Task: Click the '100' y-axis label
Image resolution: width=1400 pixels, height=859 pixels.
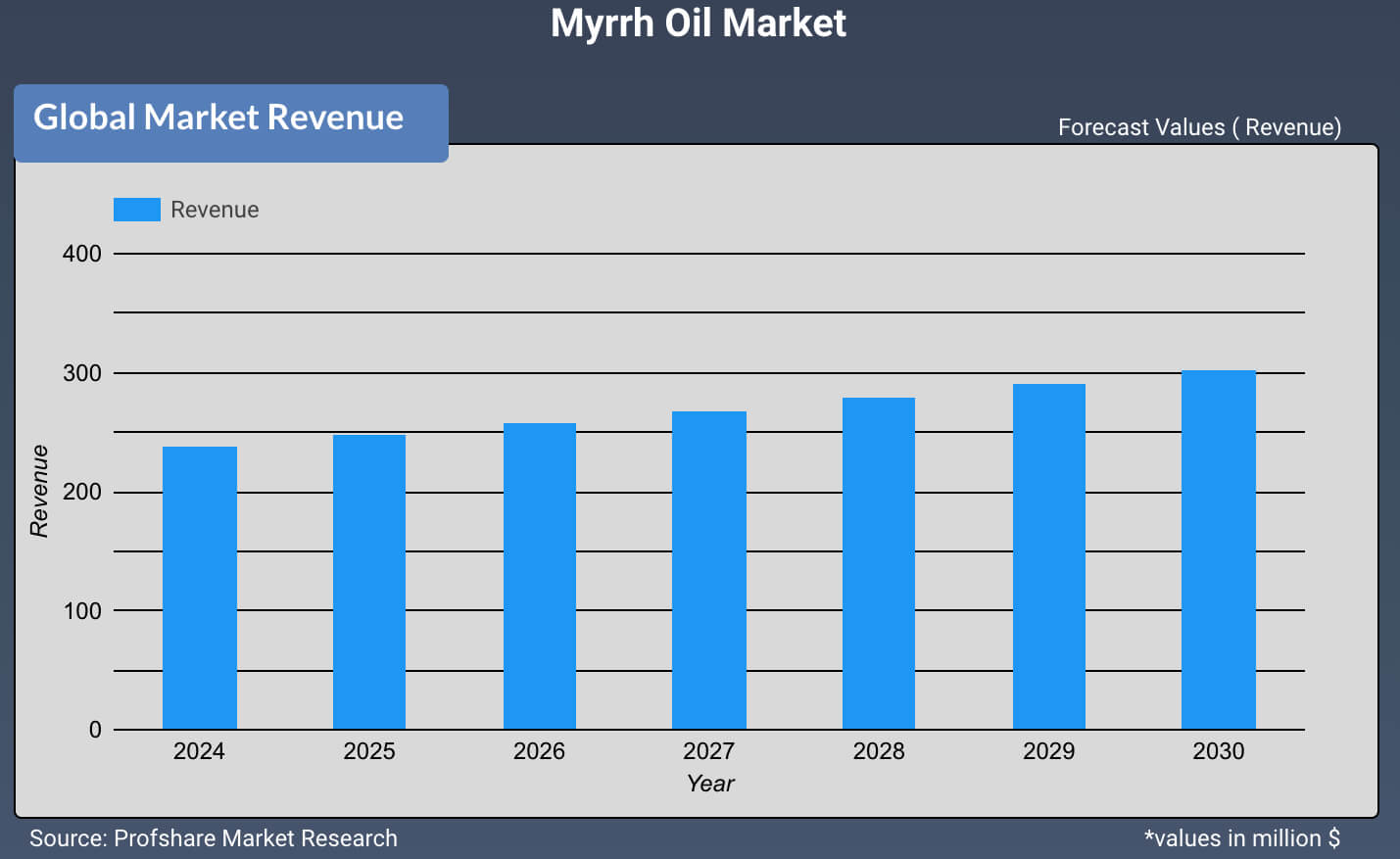Action: click(x=82, y=611)
